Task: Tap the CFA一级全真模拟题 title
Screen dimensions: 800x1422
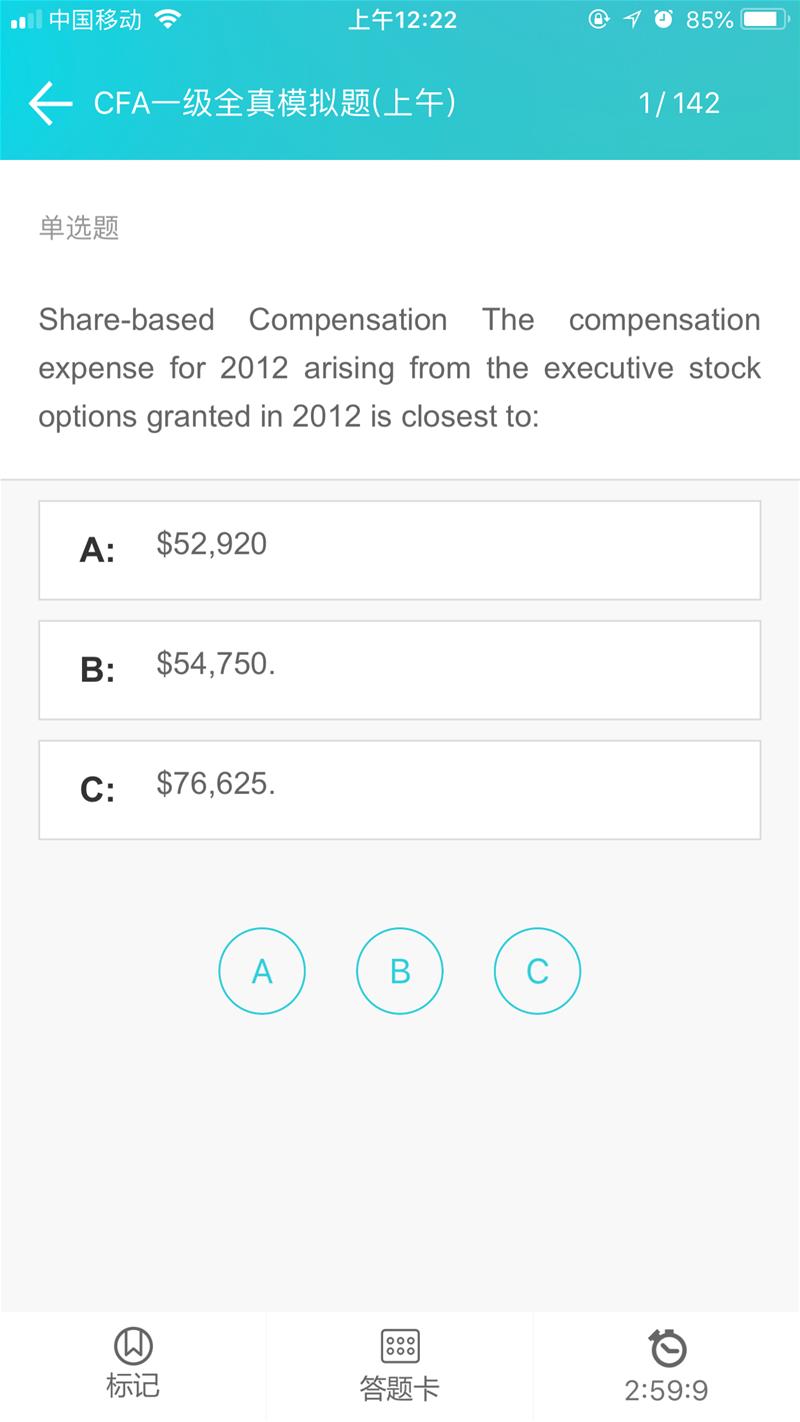Action: [275, 103]
